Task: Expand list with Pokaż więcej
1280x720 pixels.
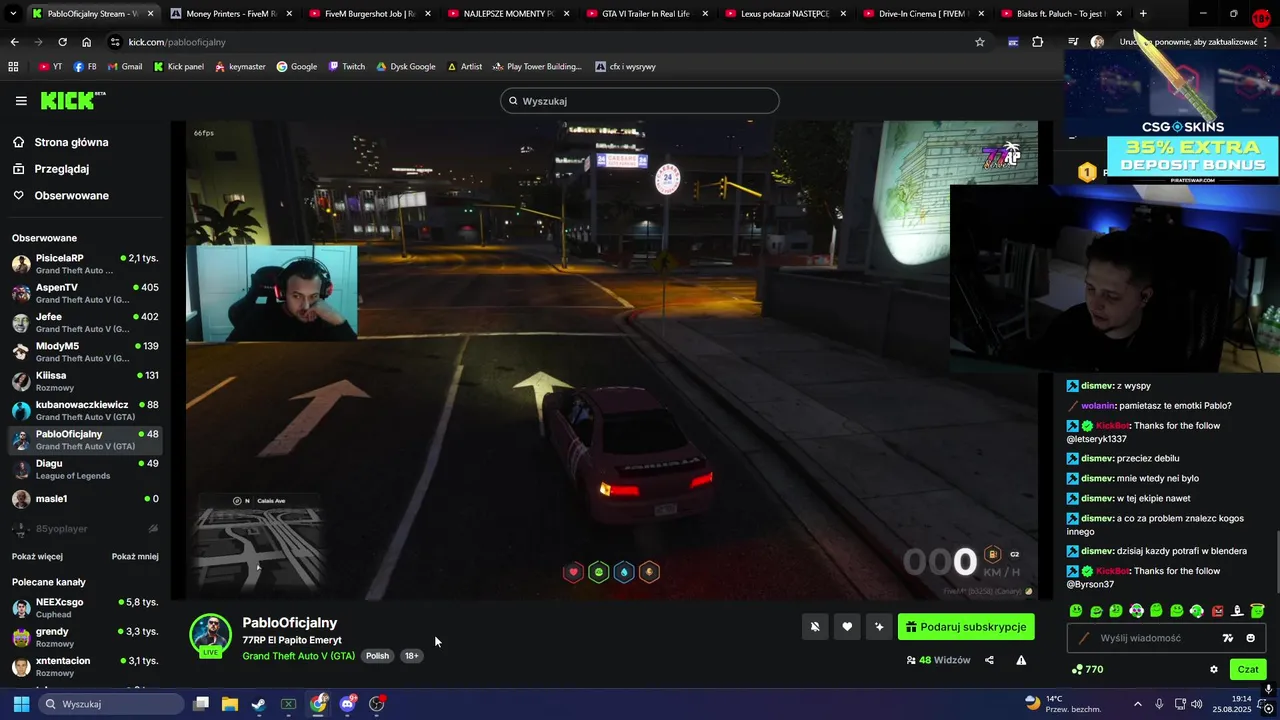Action: [x=37, y=556]
